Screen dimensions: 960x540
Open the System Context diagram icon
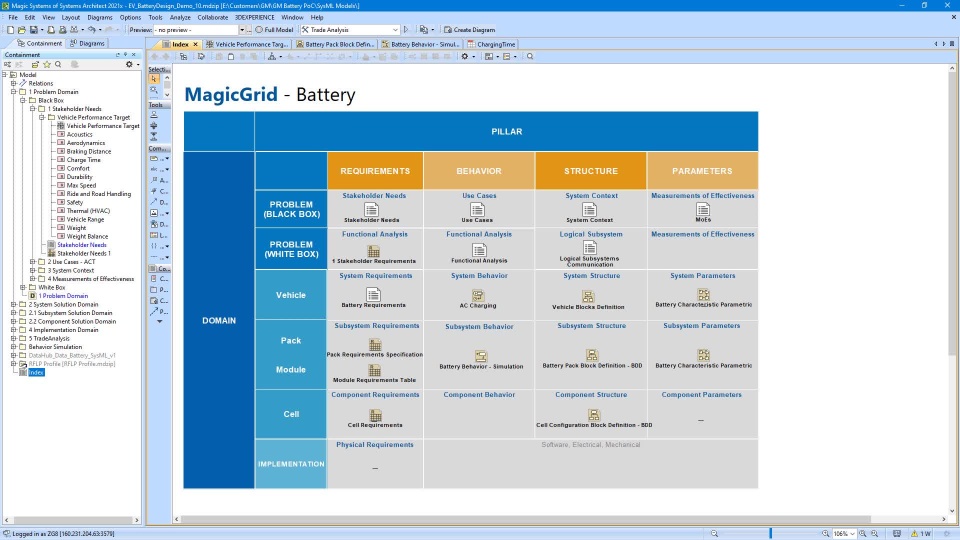(x=589, y=209)
